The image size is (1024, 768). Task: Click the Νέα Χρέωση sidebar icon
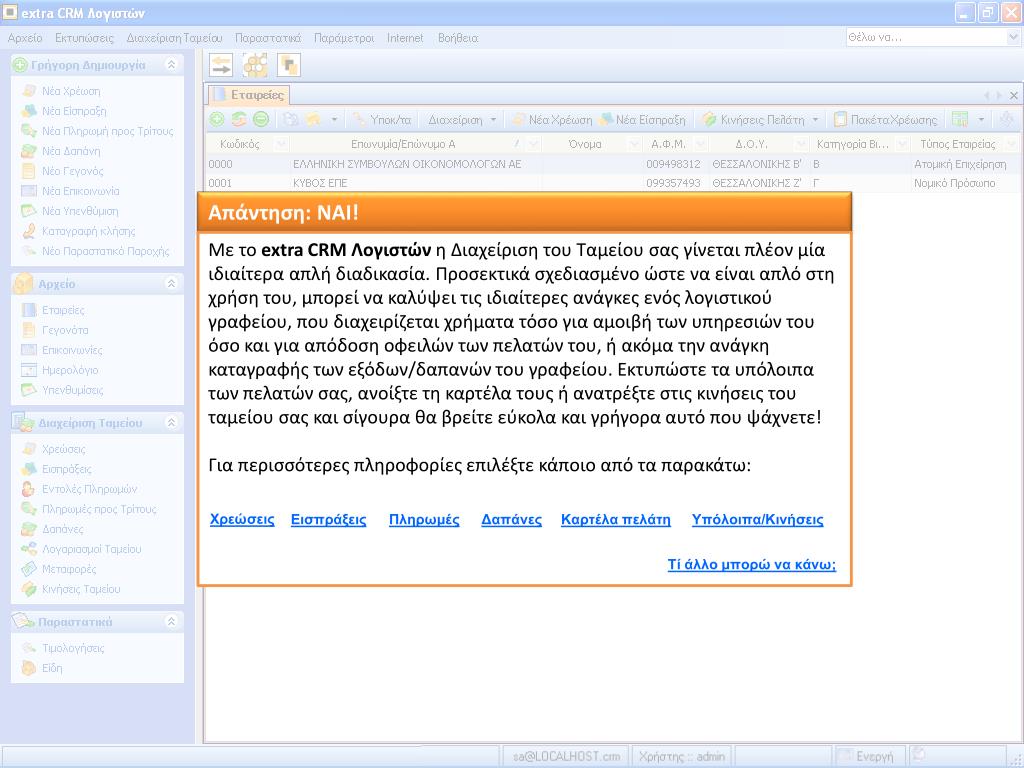coord(29,91)
